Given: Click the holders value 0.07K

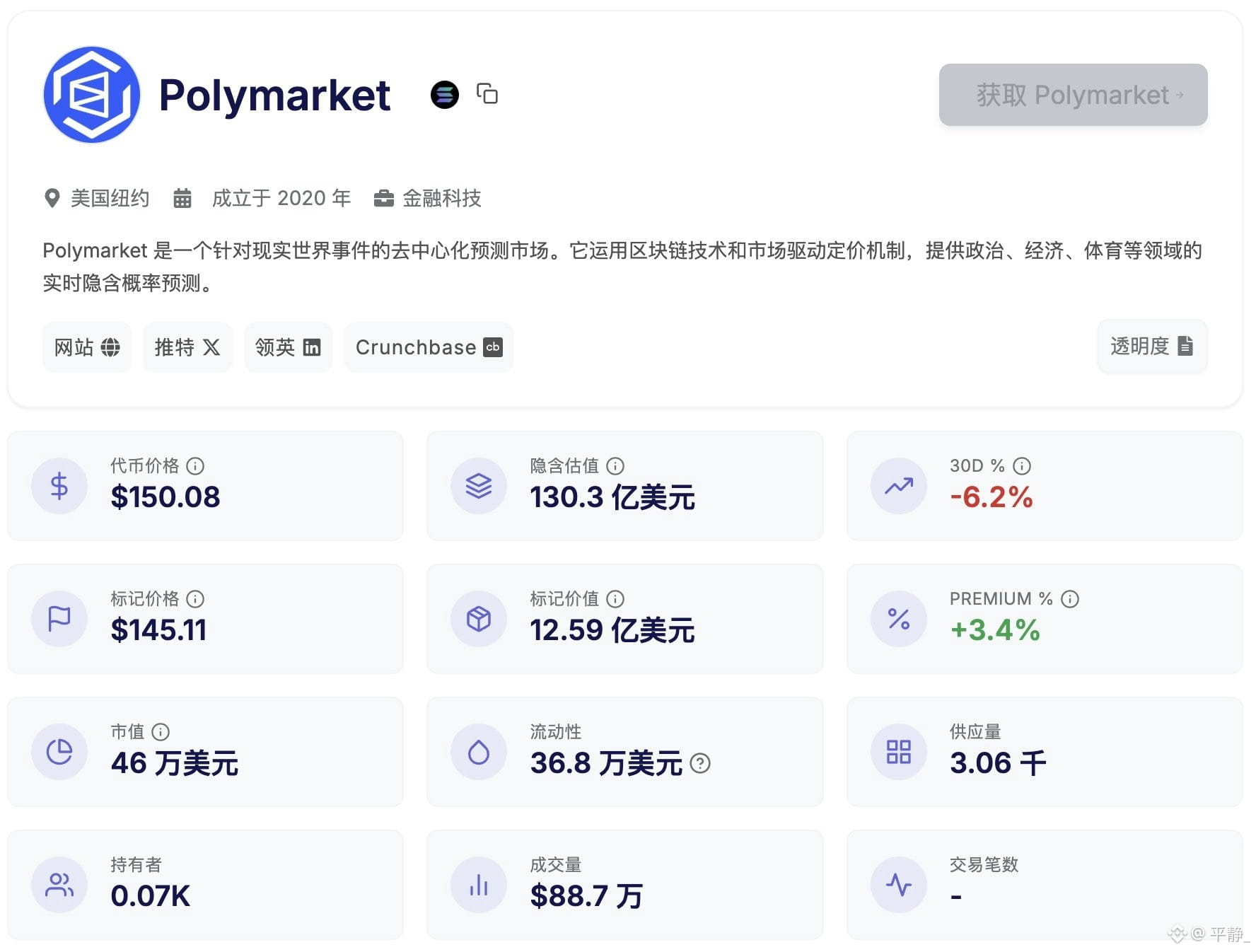Looking at the screenshot, I should coord(151,896).
